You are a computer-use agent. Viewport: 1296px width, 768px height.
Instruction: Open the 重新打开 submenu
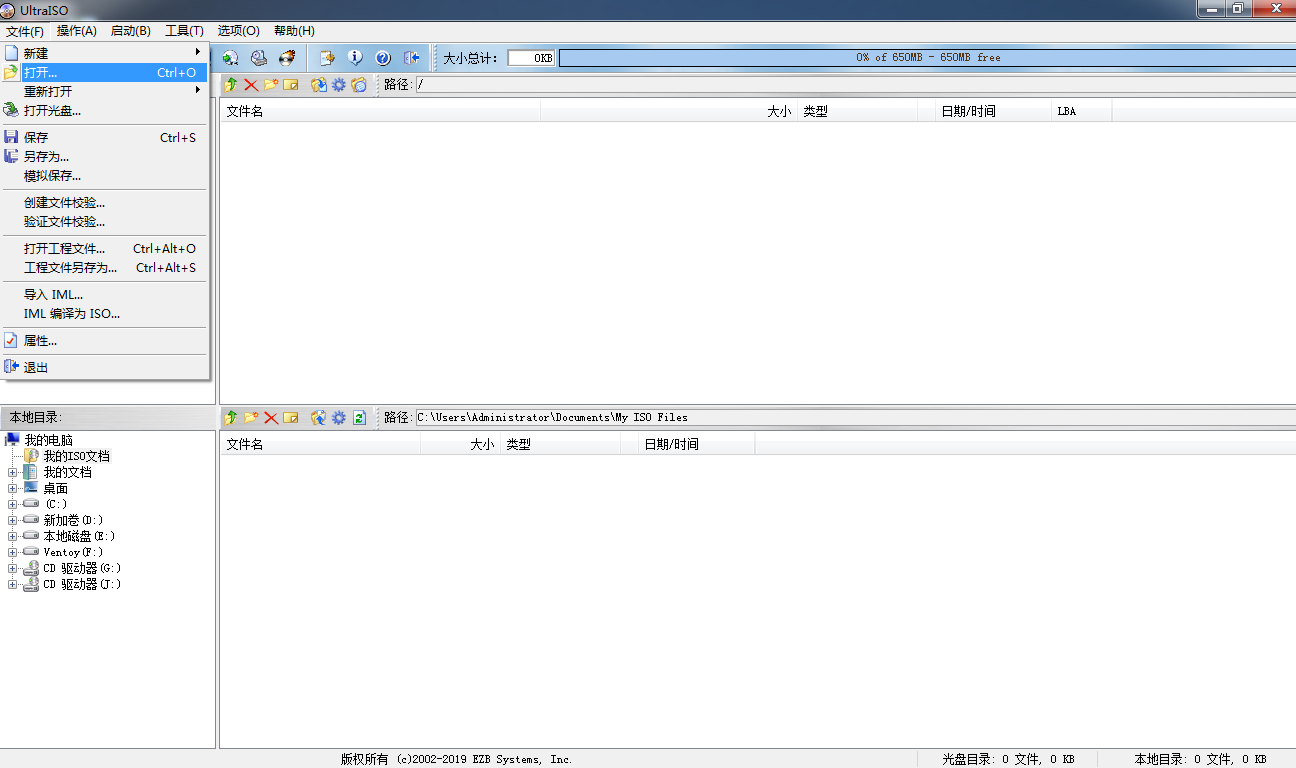(x=104, y=91)
